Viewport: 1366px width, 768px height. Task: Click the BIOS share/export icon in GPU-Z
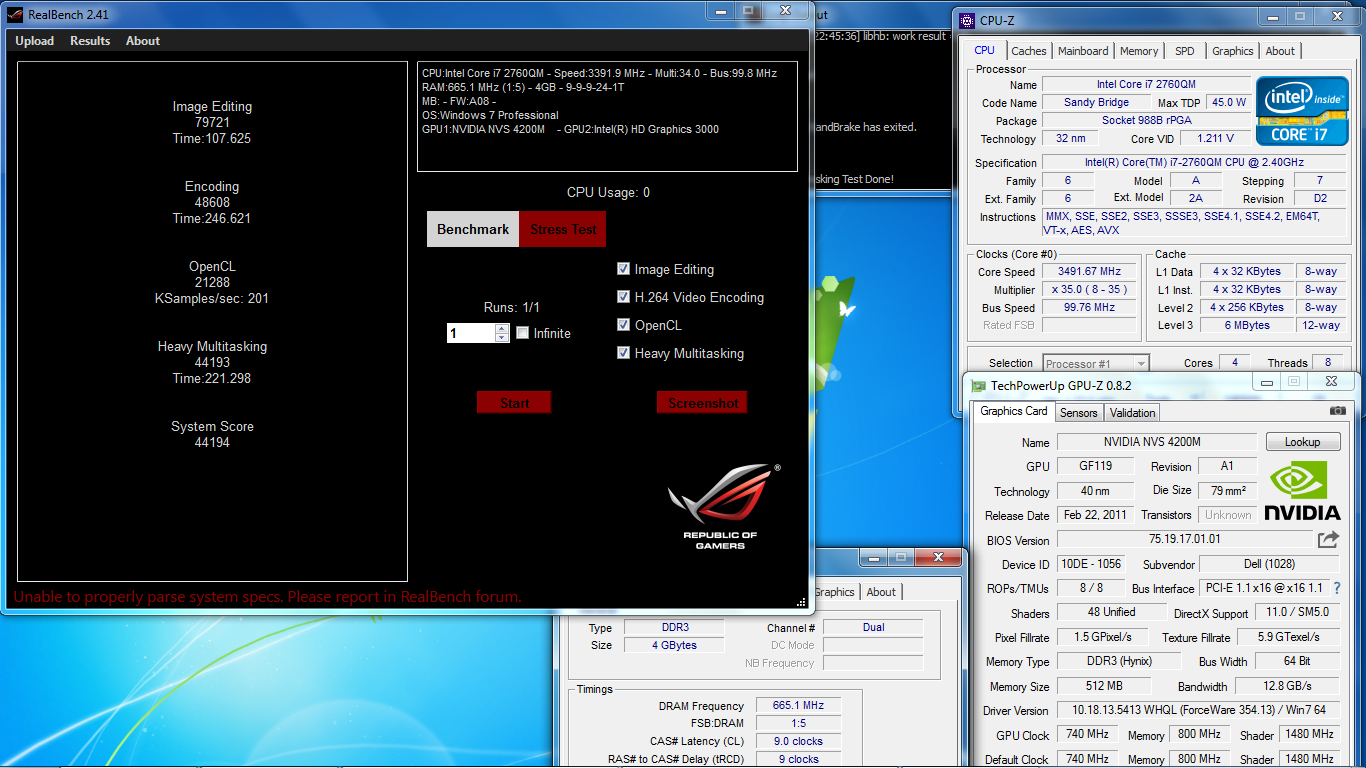click(1328, 540)
